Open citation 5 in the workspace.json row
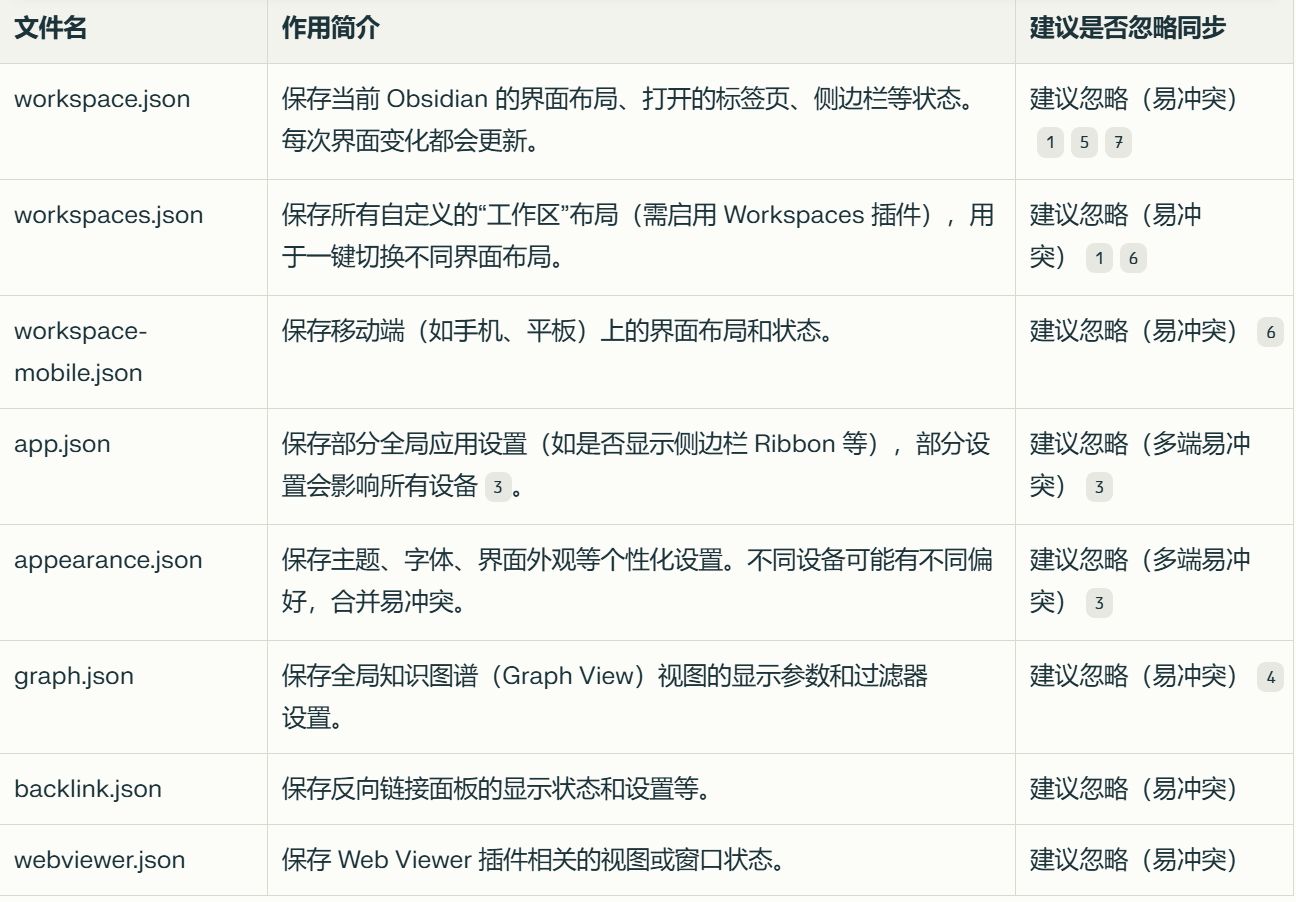The height and width of the screenshot is (902, 1296). (1084, 143)
